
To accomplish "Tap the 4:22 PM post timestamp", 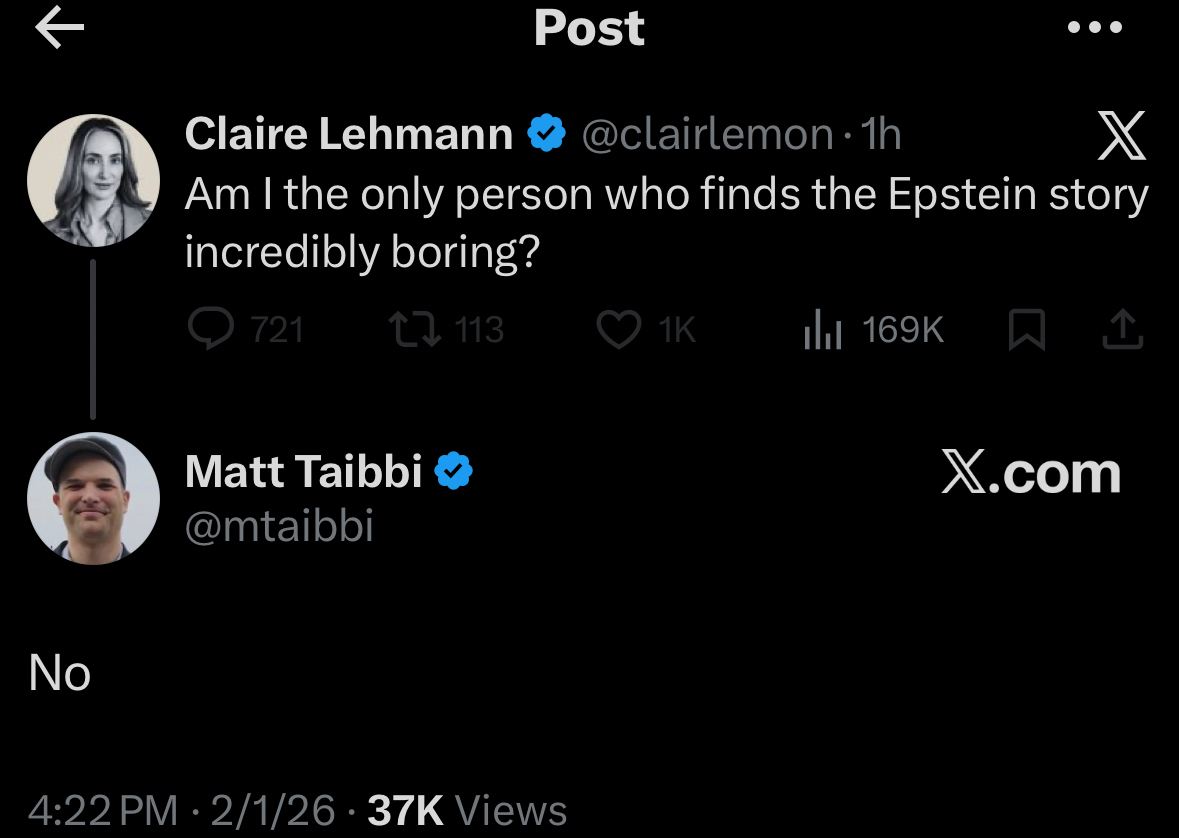I will (x=103, y=810).
